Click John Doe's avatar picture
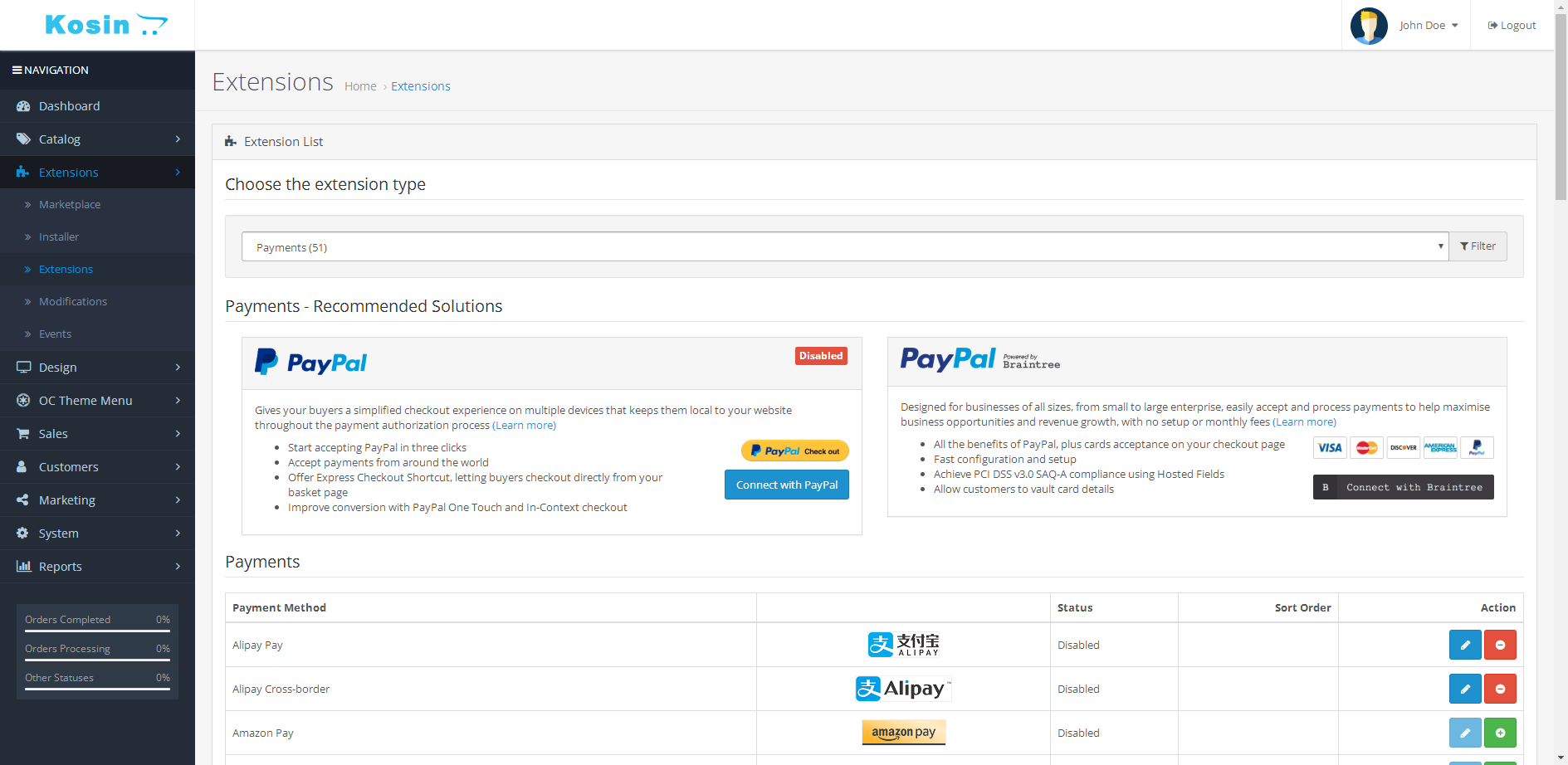The height and width of the screenshot is (765, 1568). click(1368, 26)
